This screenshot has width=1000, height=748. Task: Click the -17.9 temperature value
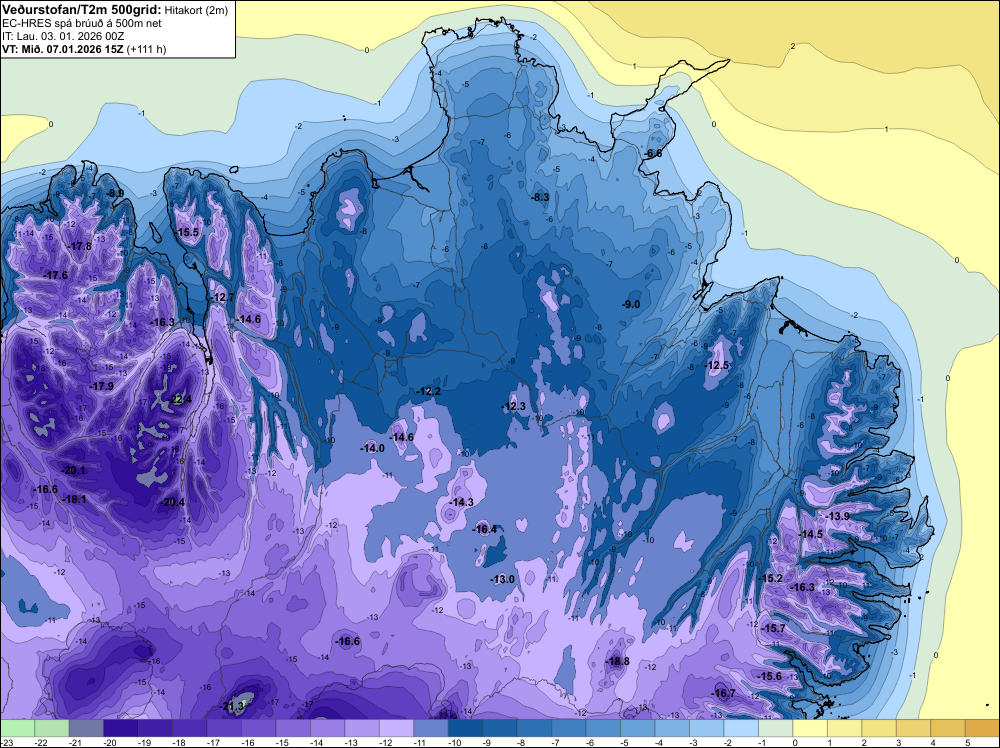click(101, 386)
